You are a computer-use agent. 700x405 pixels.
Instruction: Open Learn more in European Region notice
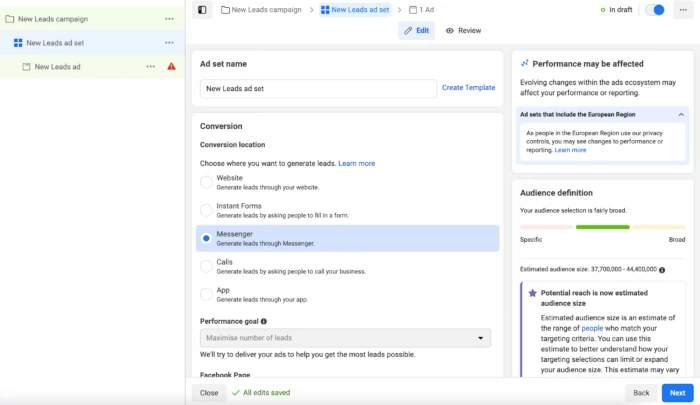pyautogui.click(x=570, y=150)
